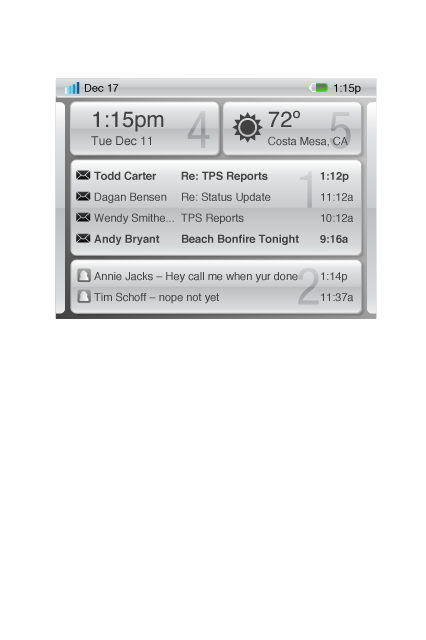The width and height of the screenshot is (426, 640).
Task: Open Annie Jacks's text message
Action: click(216, 276)
